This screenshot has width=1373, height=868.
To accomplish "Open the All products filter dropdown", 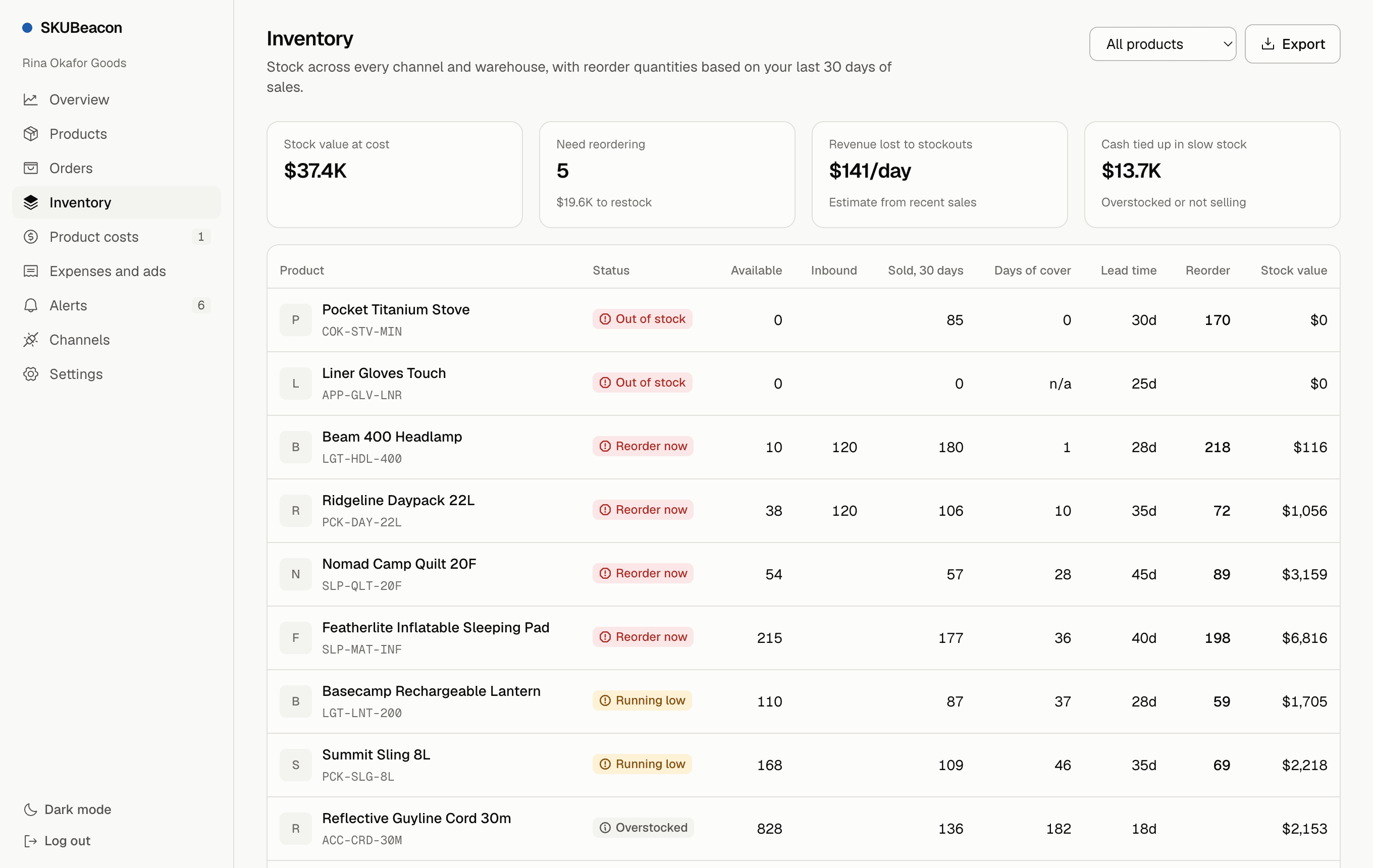I will tap(1163, 44).
